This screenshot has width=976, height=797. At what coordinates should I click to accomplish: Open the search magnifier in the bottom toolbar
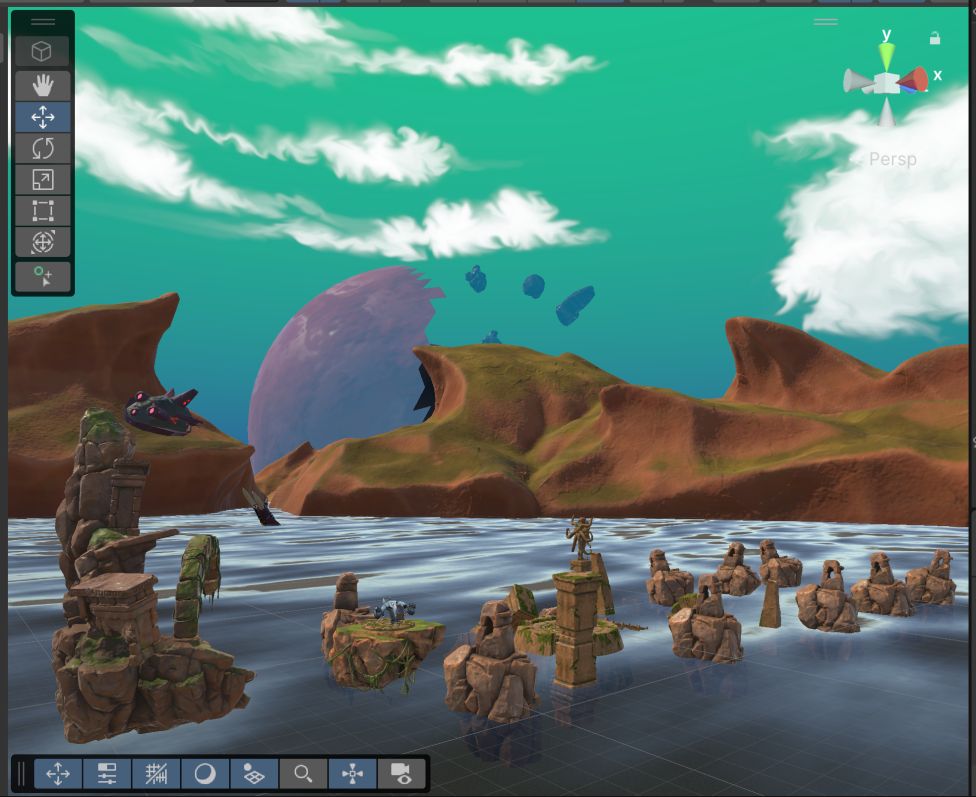(x=302, y=773)
